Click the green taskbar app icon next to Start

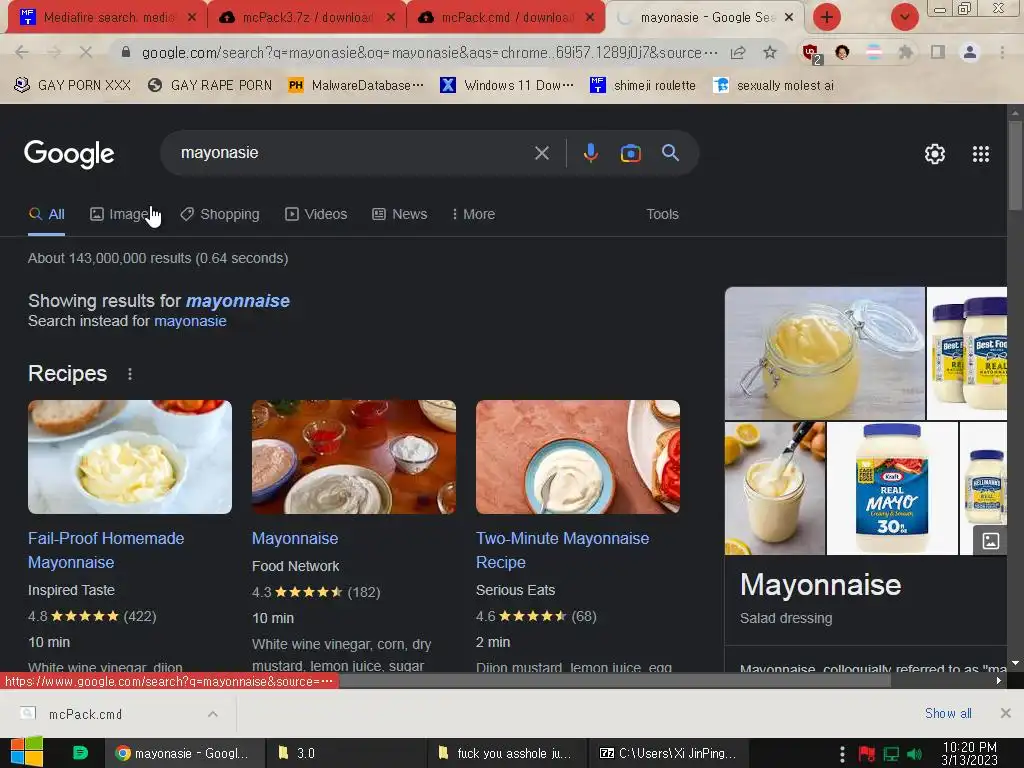(80, 753)
